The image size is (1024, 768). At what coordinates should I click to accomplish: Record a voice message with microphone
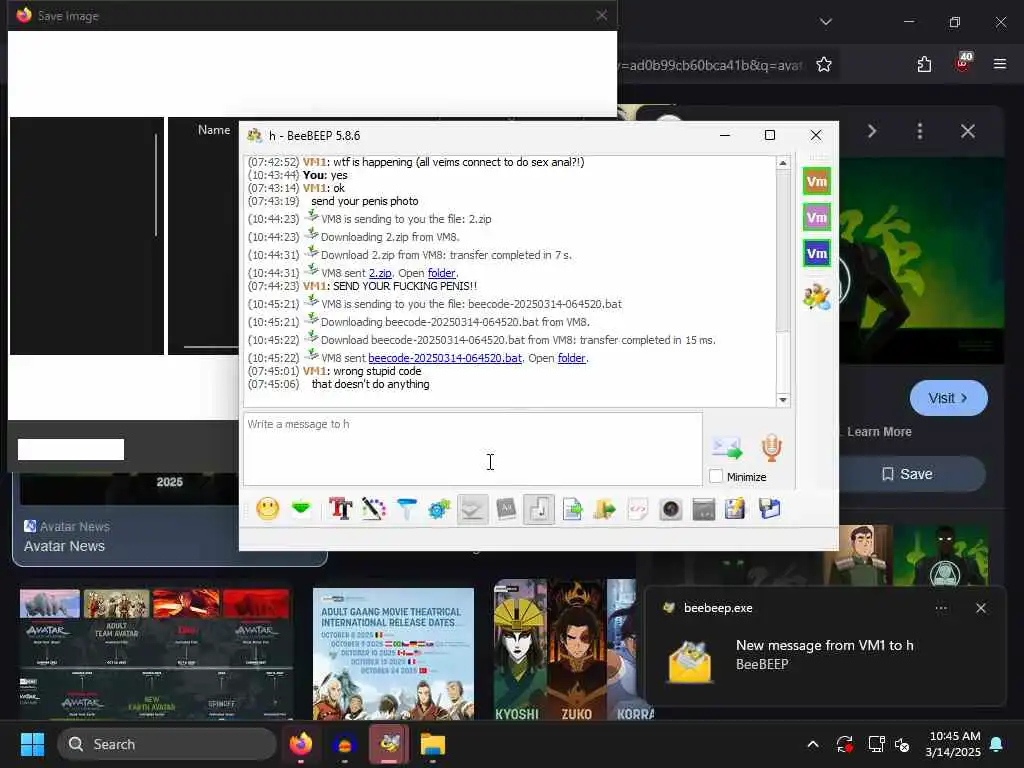[x=771, y=448]
